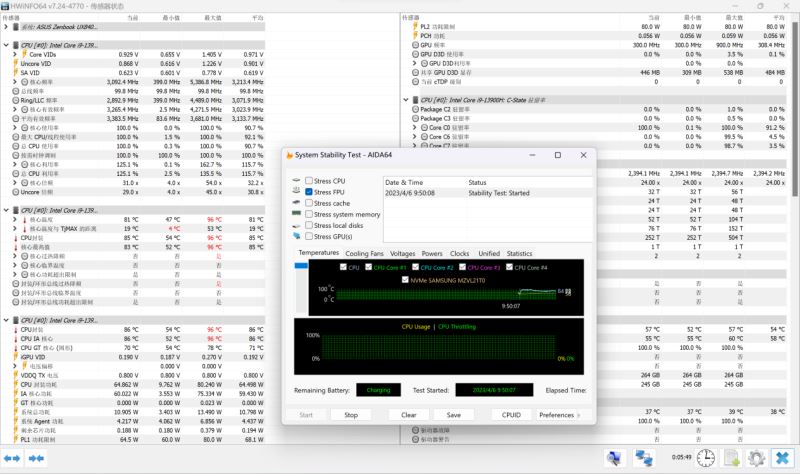Screen dimensions: 800x474
Task: Expand the Core C0 residency row
Action: (415, 128)
